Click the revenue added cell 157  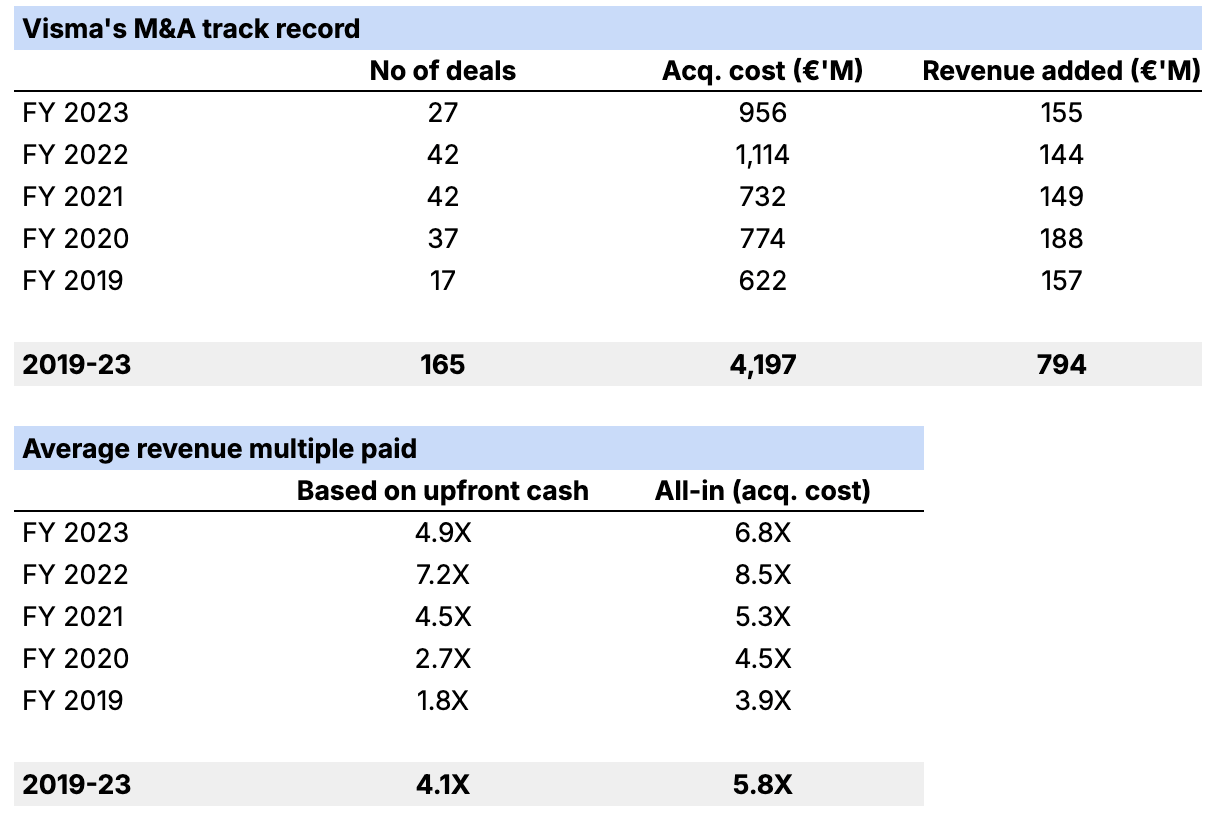coord(1061,280)
